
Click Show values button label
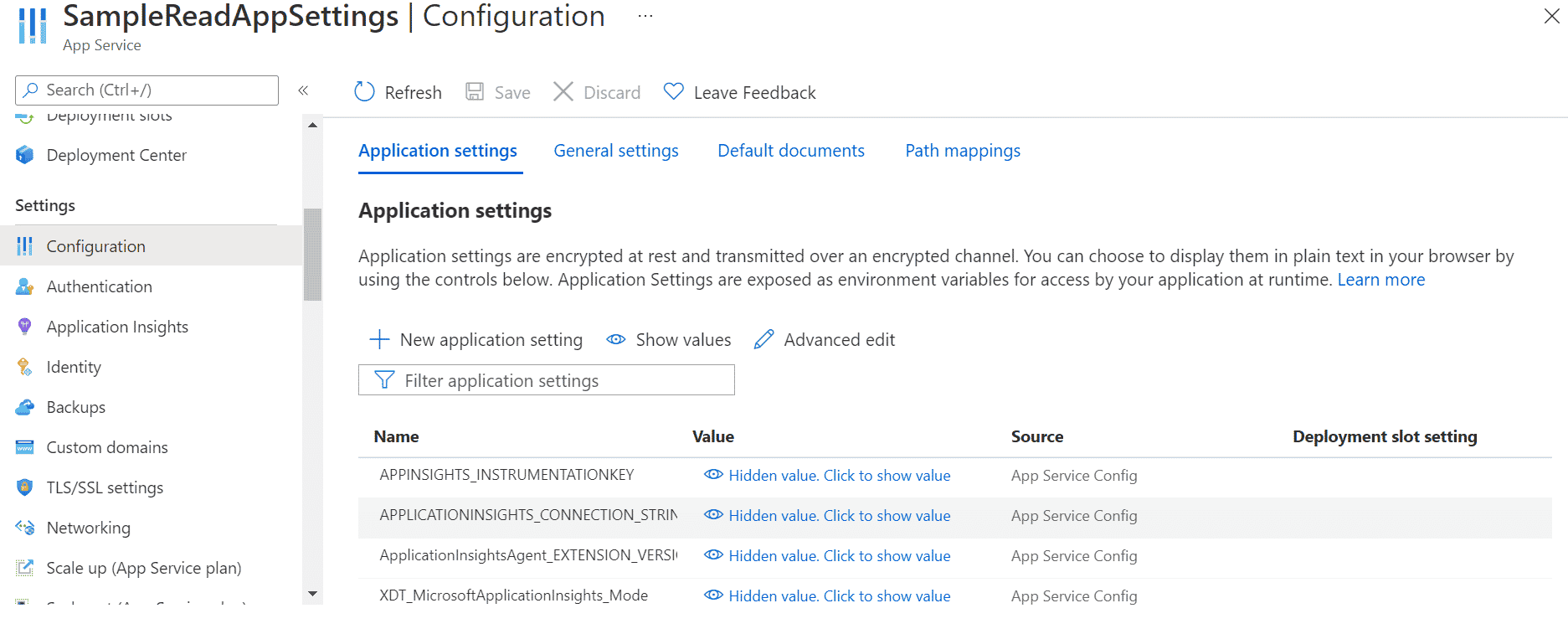point(683,339)
